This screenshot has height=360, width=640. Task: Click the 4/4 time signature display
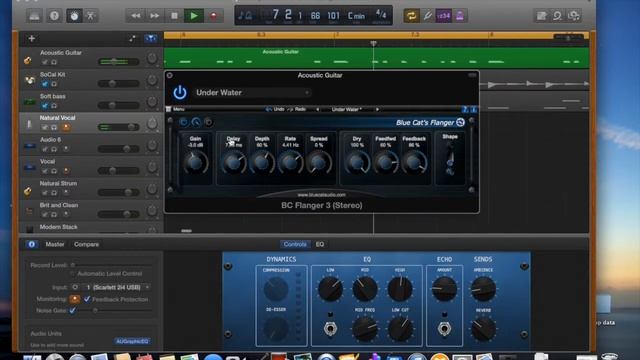pos(381,15)
